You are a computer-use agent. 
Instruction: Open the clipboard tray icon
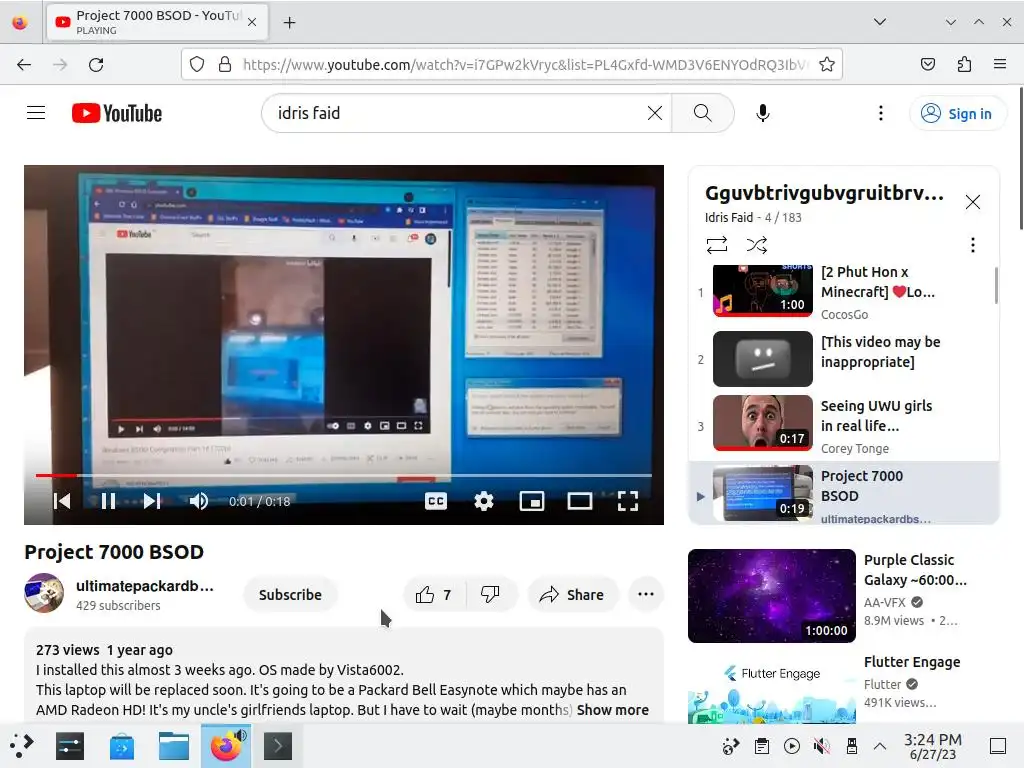coord(761,746)
